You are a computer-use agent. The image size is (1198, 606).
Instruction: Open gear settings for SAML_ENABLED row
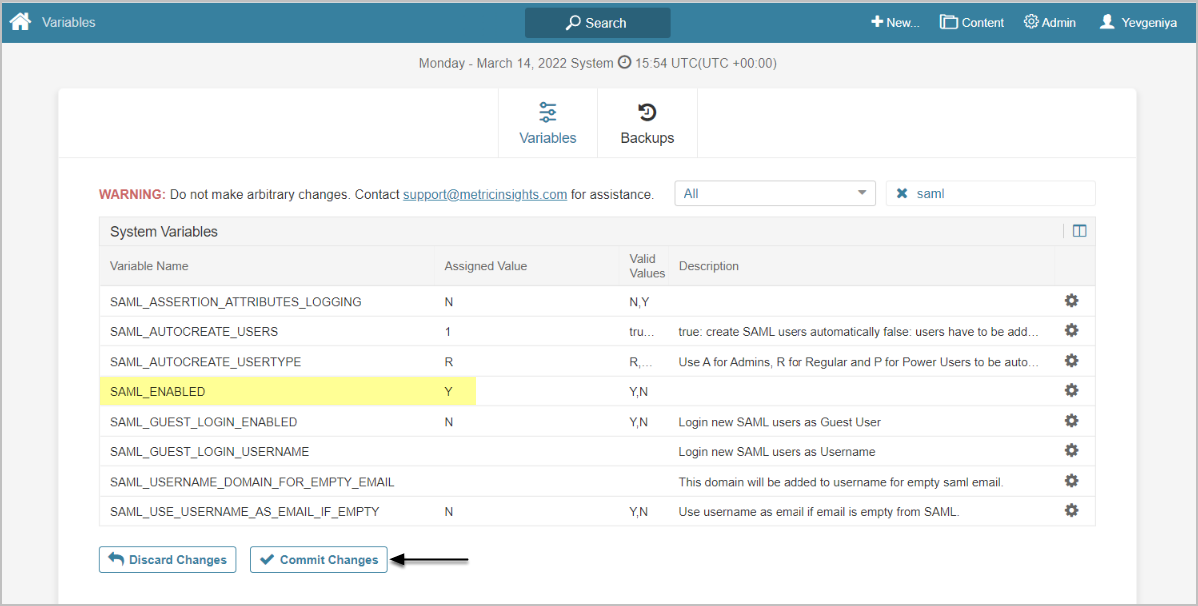[1071, 391]
